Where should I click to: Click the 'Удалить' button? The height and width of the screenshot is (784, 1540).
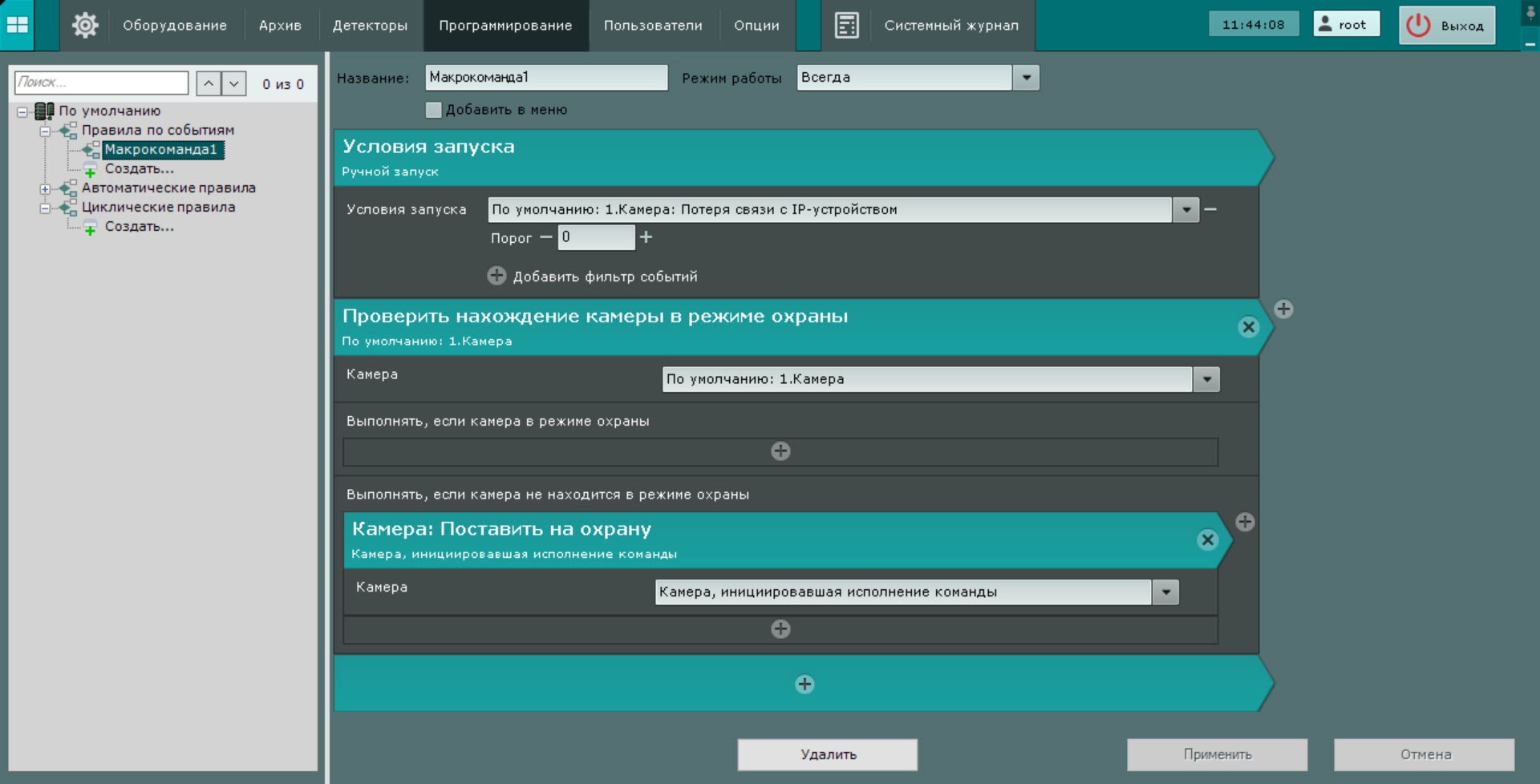click(827, 754)
